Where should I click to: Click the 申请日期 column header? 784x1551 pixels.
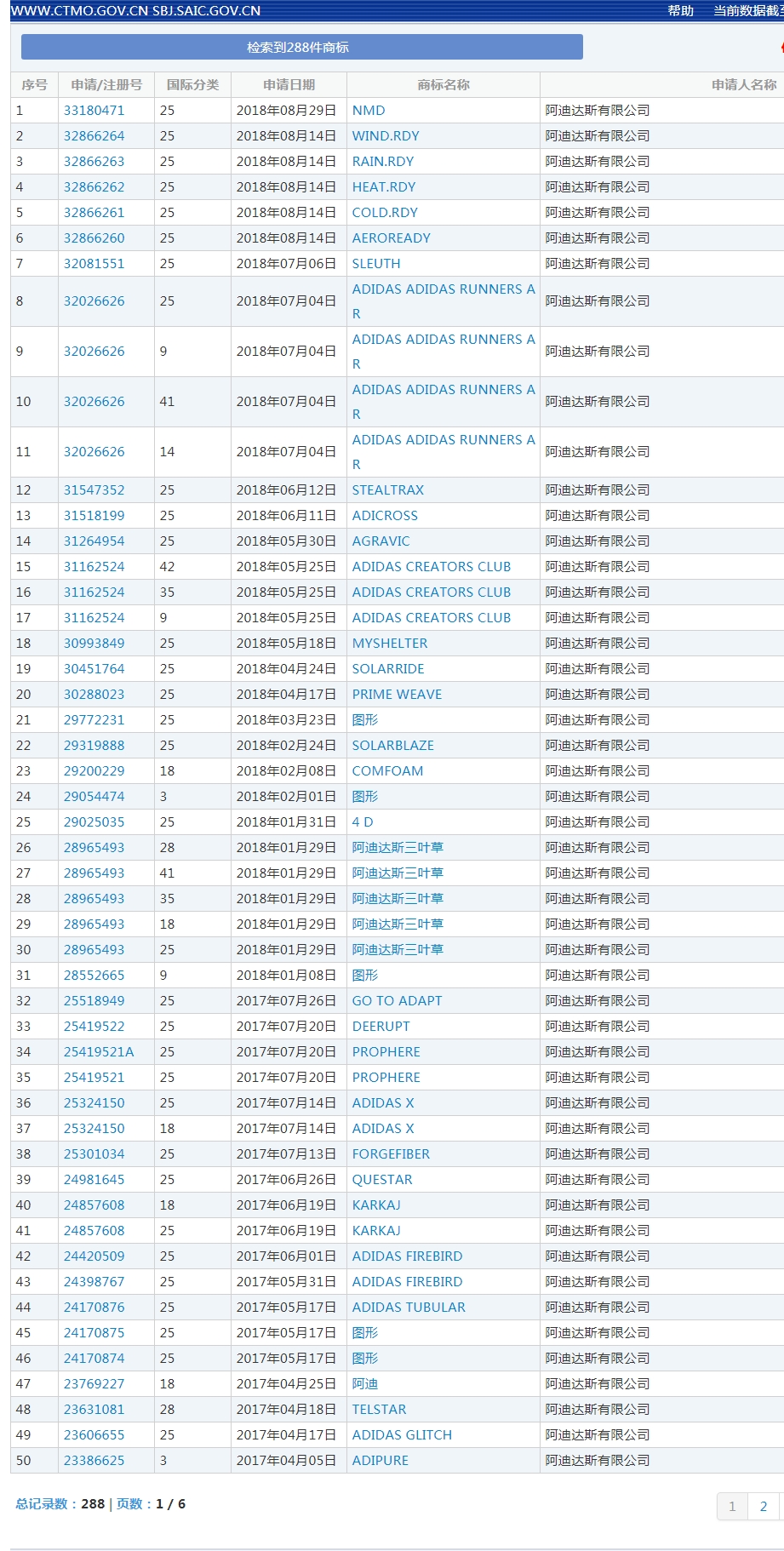289,85
